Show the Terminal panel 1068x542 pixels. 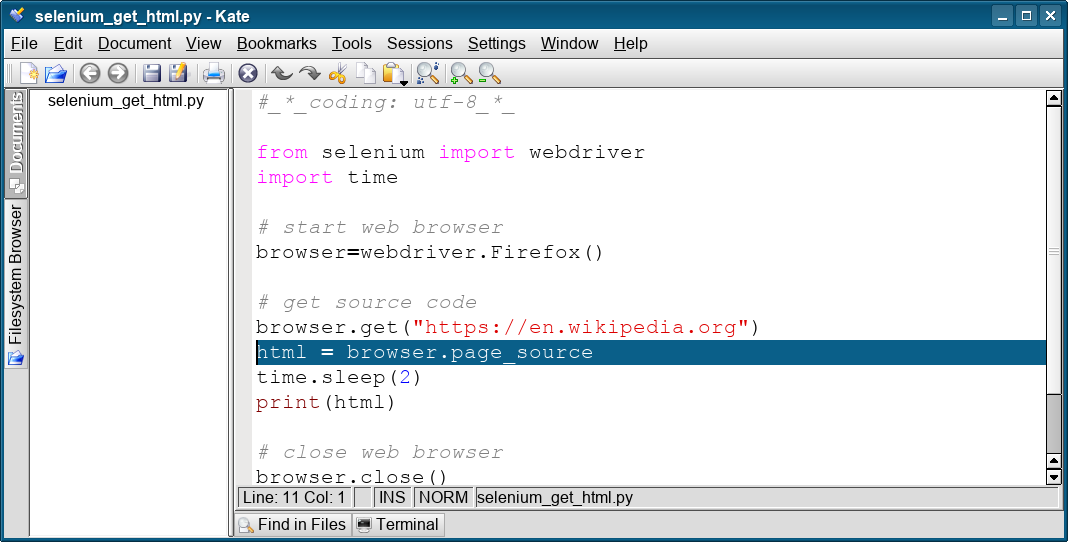399,524
